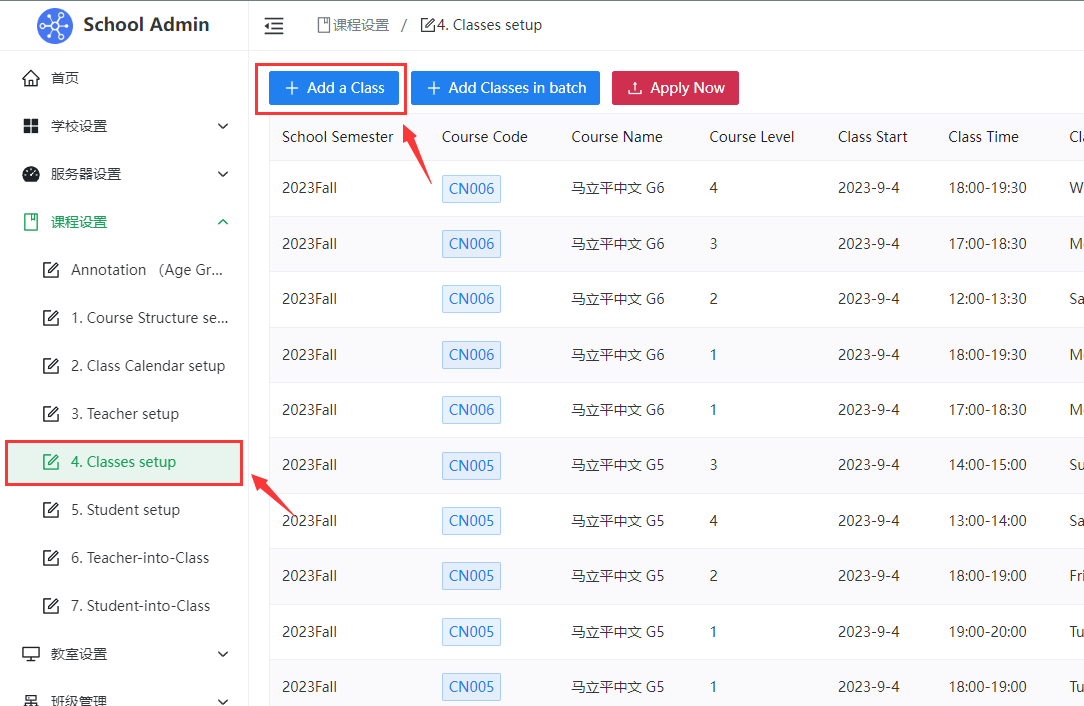Expand the 学校设置 menu chevron
Screen dimensions: 1084x706
[223, 126]
